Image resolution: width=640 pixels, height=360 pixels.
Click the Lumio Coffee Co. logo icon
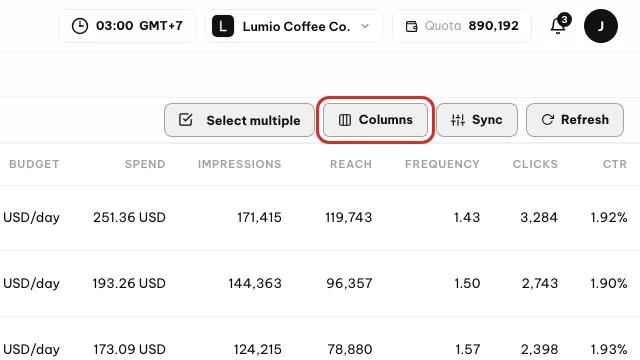[223, 26]
